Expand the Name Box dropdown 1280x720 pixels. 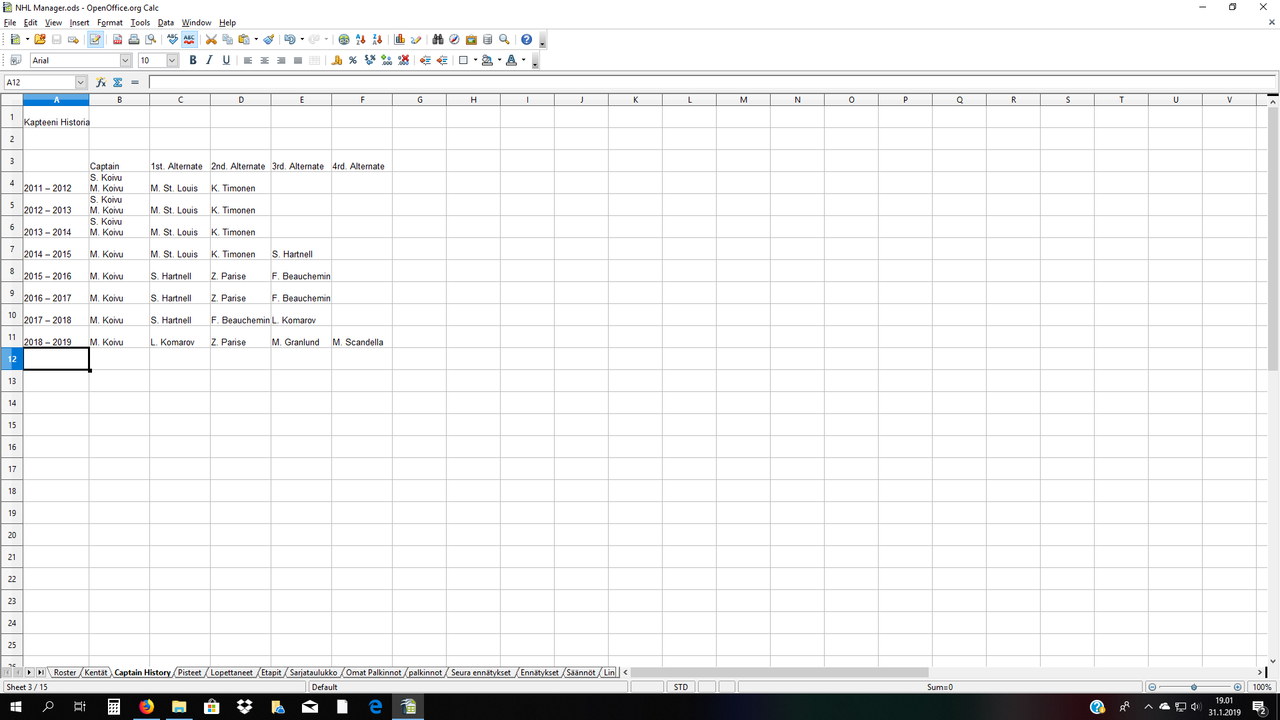coord(81,82)
